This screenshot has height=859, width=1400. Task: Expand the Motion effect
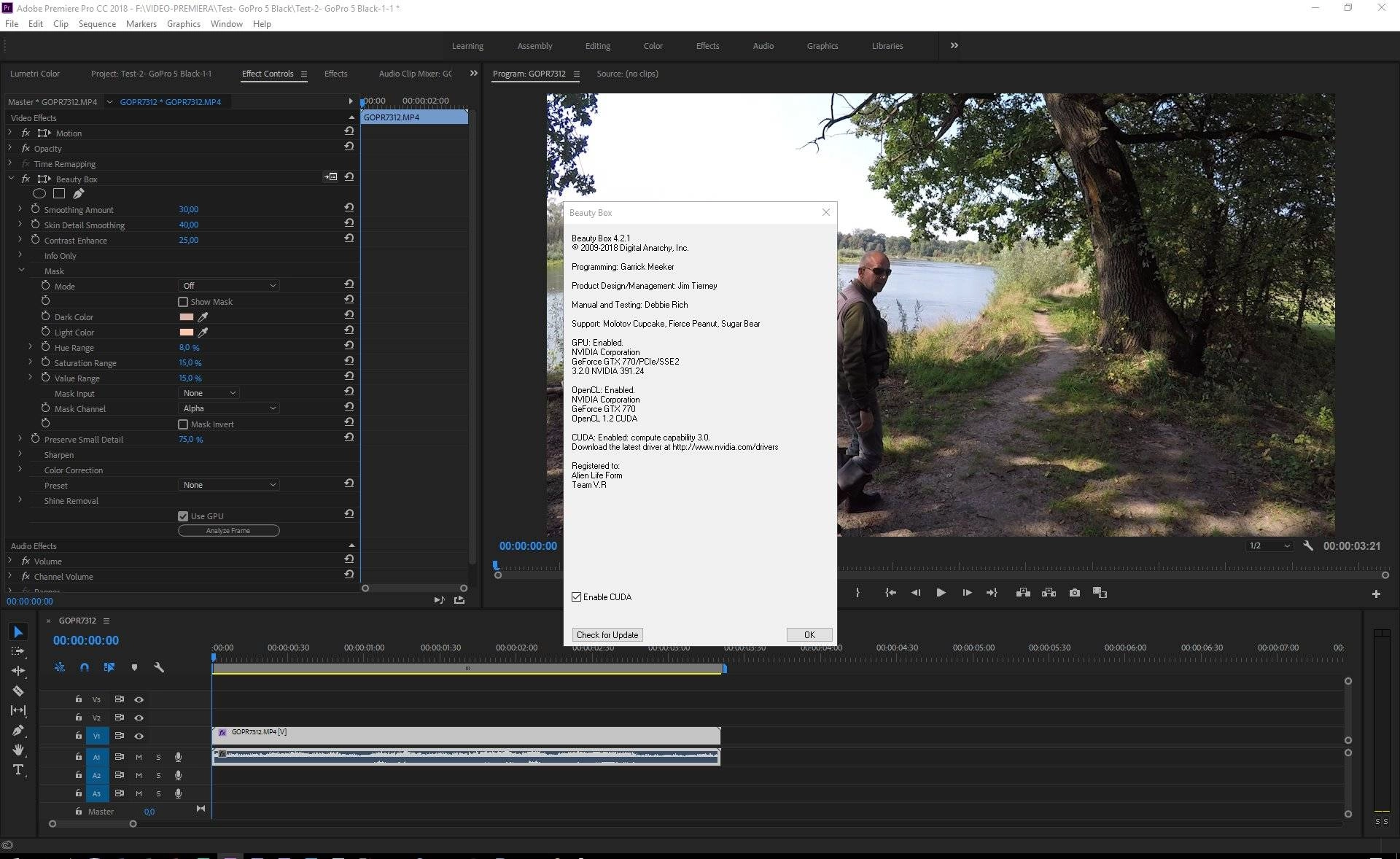10,133
